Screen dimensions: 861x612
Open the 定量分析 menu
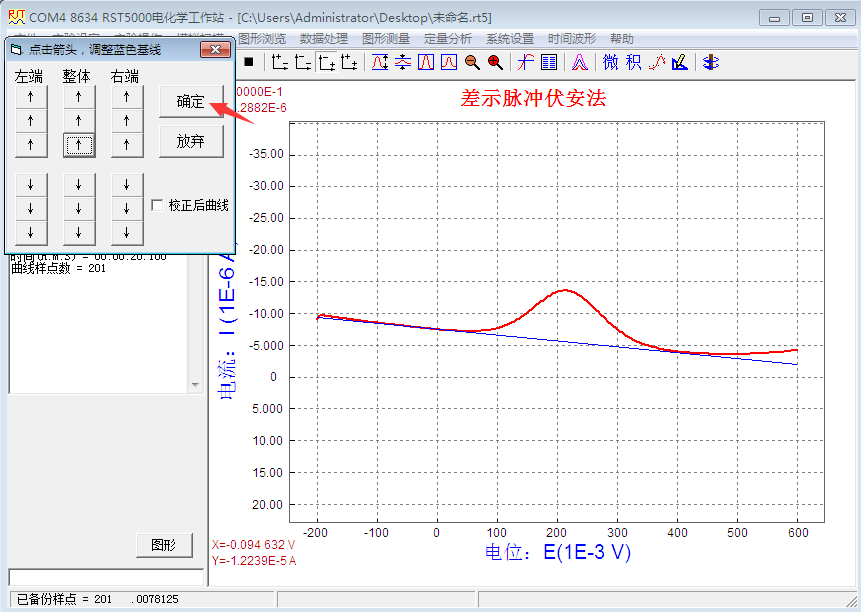pos(448,39)
